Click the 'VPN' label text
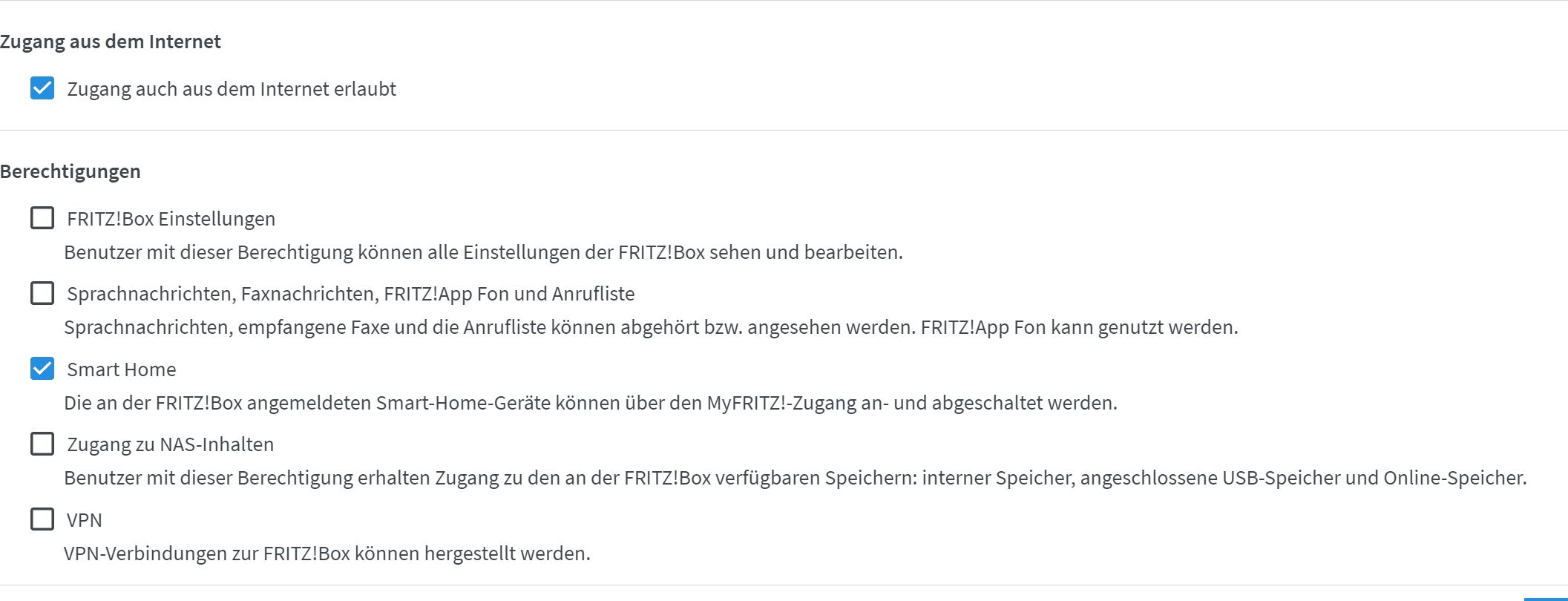The height and width of the screenshot is (601, 1568). (x=85, y=520)
